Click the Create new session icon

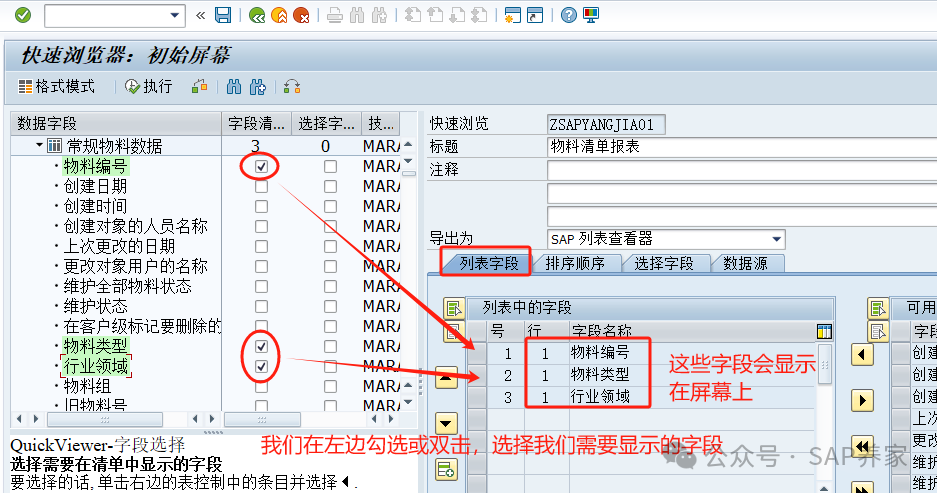click(512, 15)
